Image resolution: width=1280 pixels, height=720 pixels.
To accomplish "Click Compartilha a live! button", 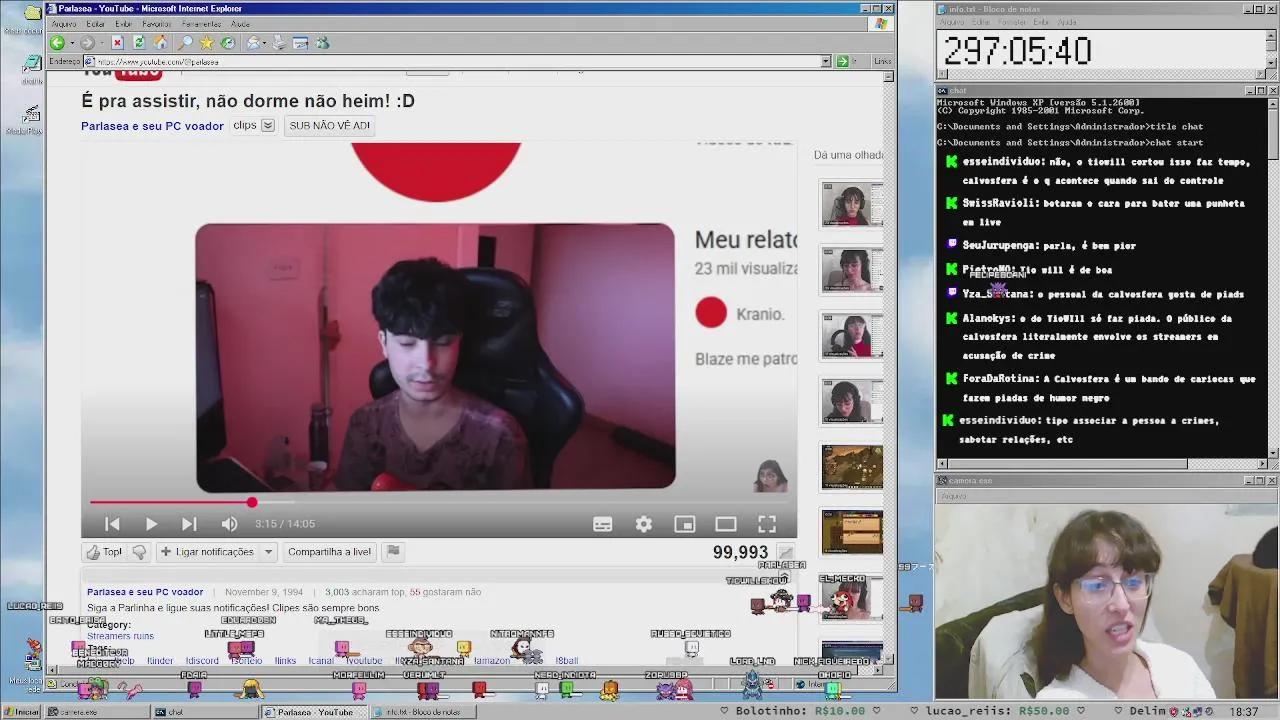I will tap(329, 552).
